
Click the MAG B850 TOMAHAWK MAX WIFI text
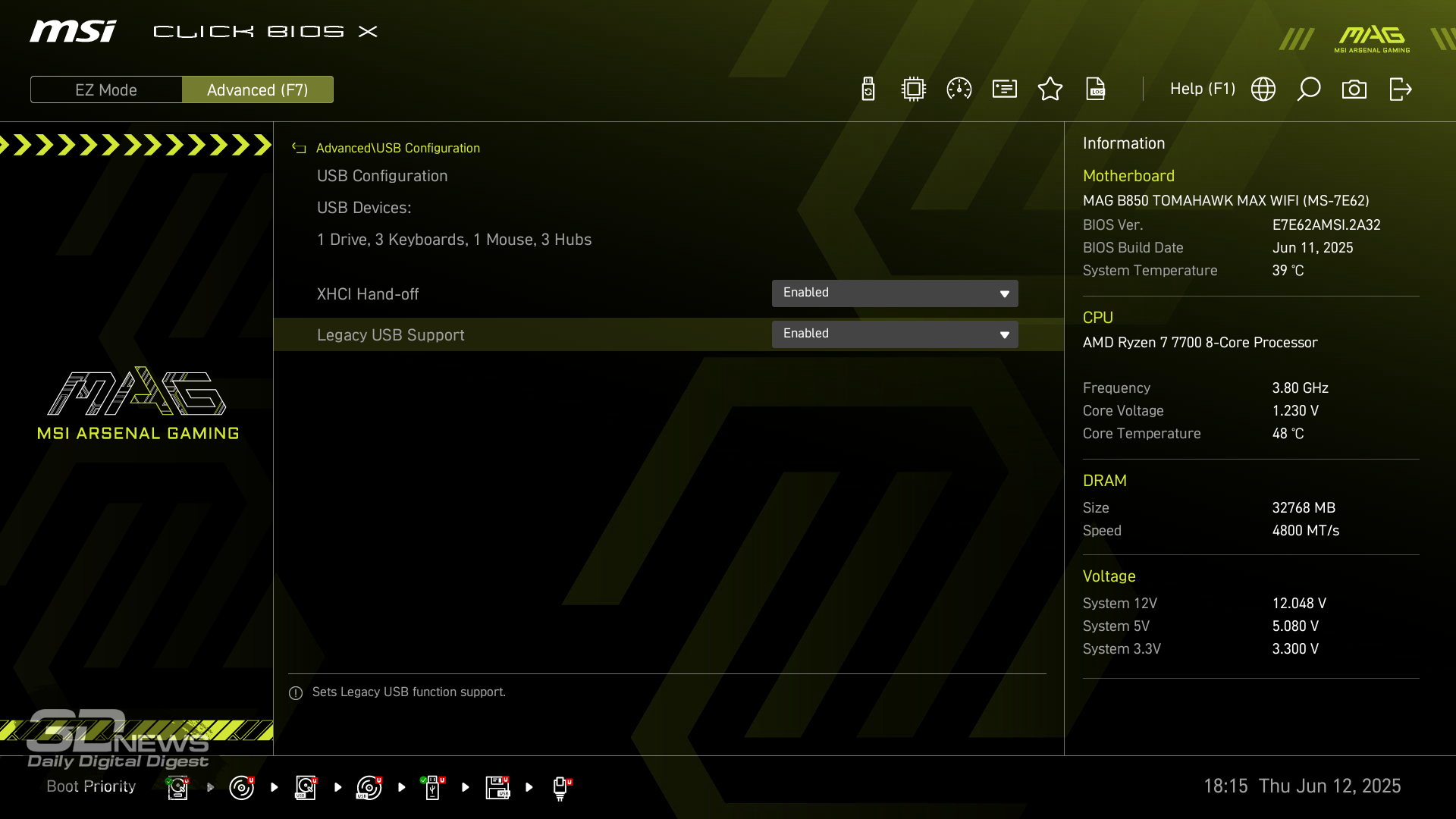pos(1225,201)
